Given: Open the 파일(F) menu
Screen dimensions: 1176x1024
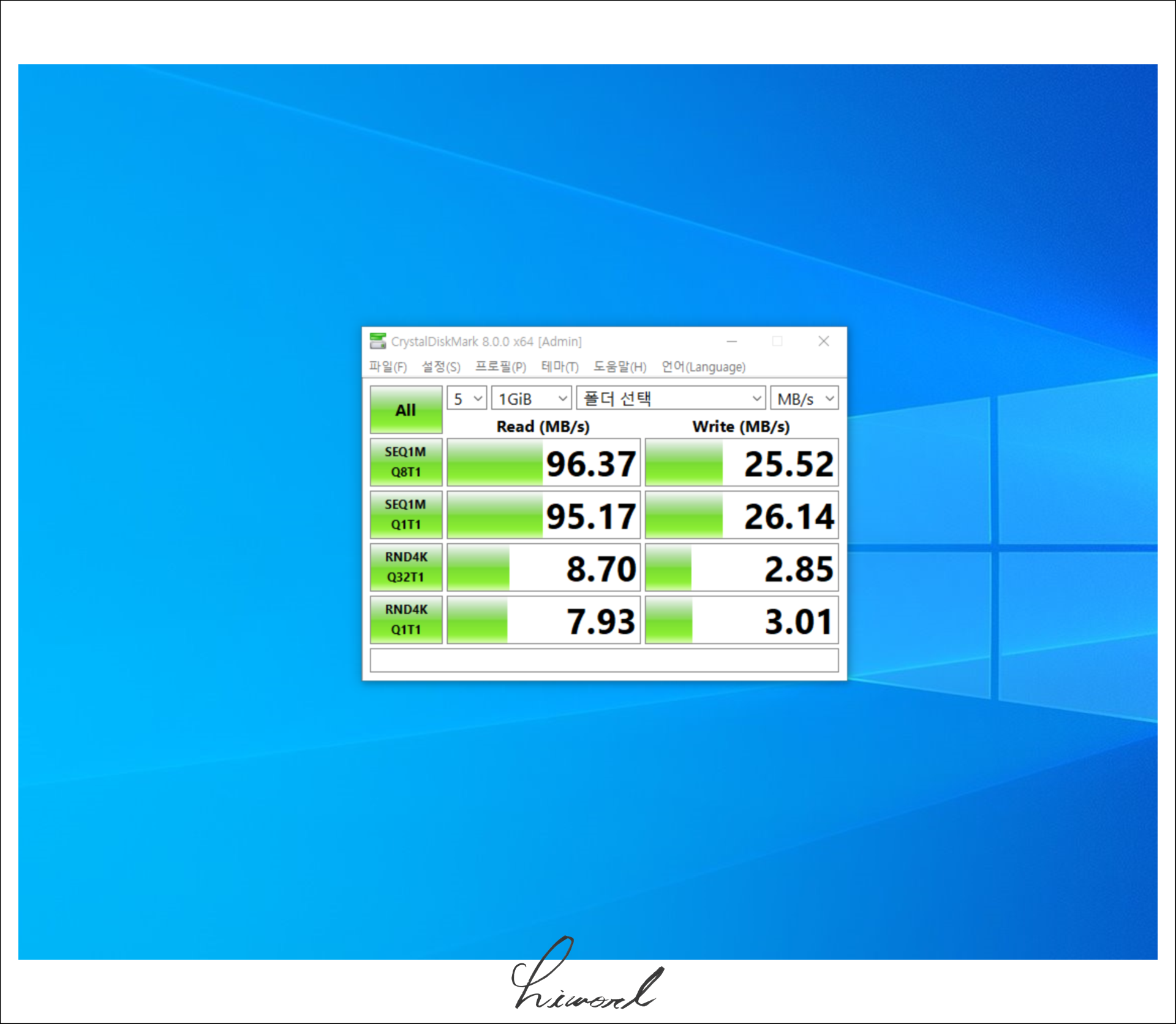Looking at the screenshot, I should (388, 367).
